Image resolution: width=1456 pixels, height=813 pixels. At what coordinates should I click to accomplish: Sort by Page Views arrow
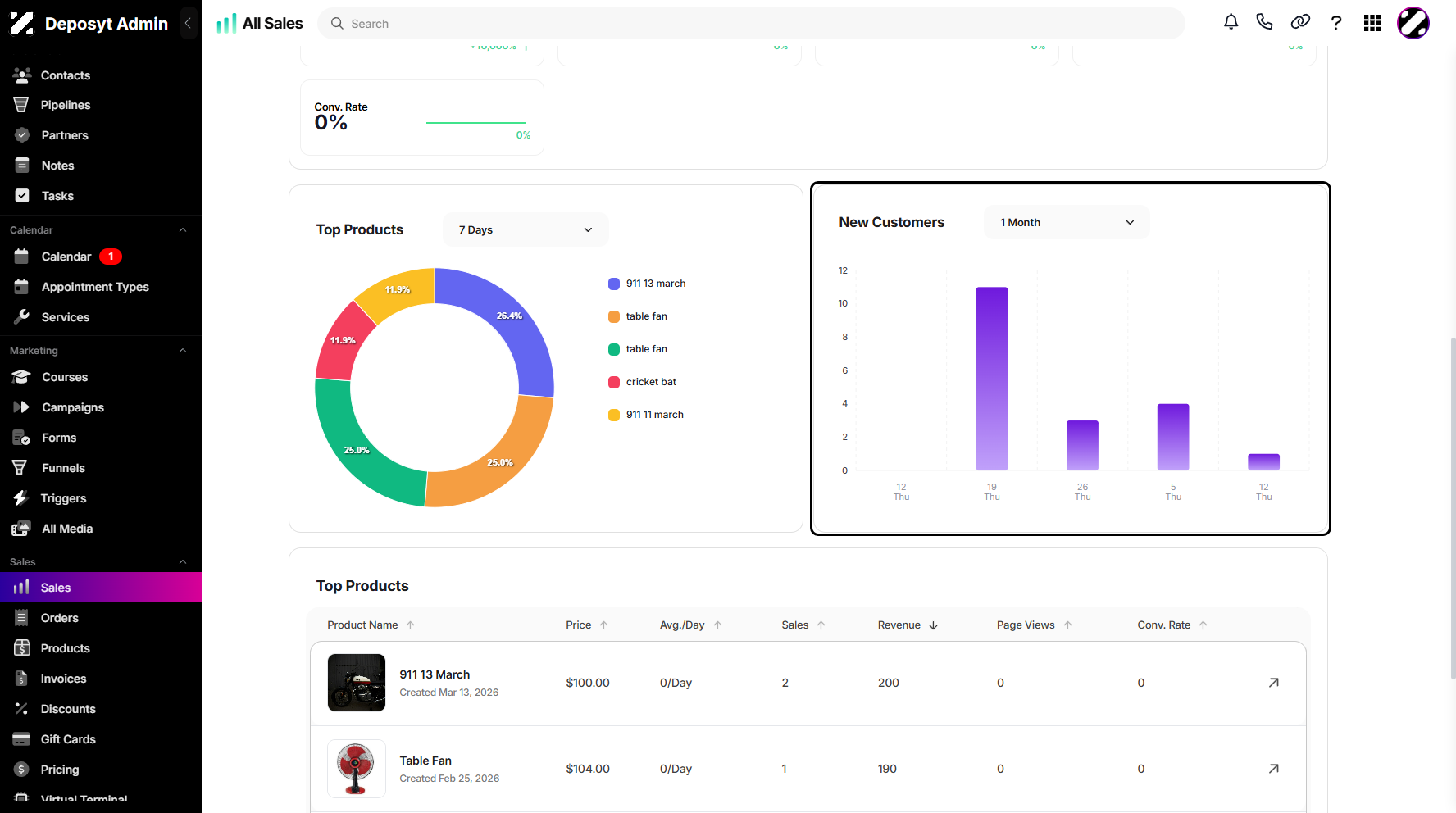click(x=1068, y=625)
